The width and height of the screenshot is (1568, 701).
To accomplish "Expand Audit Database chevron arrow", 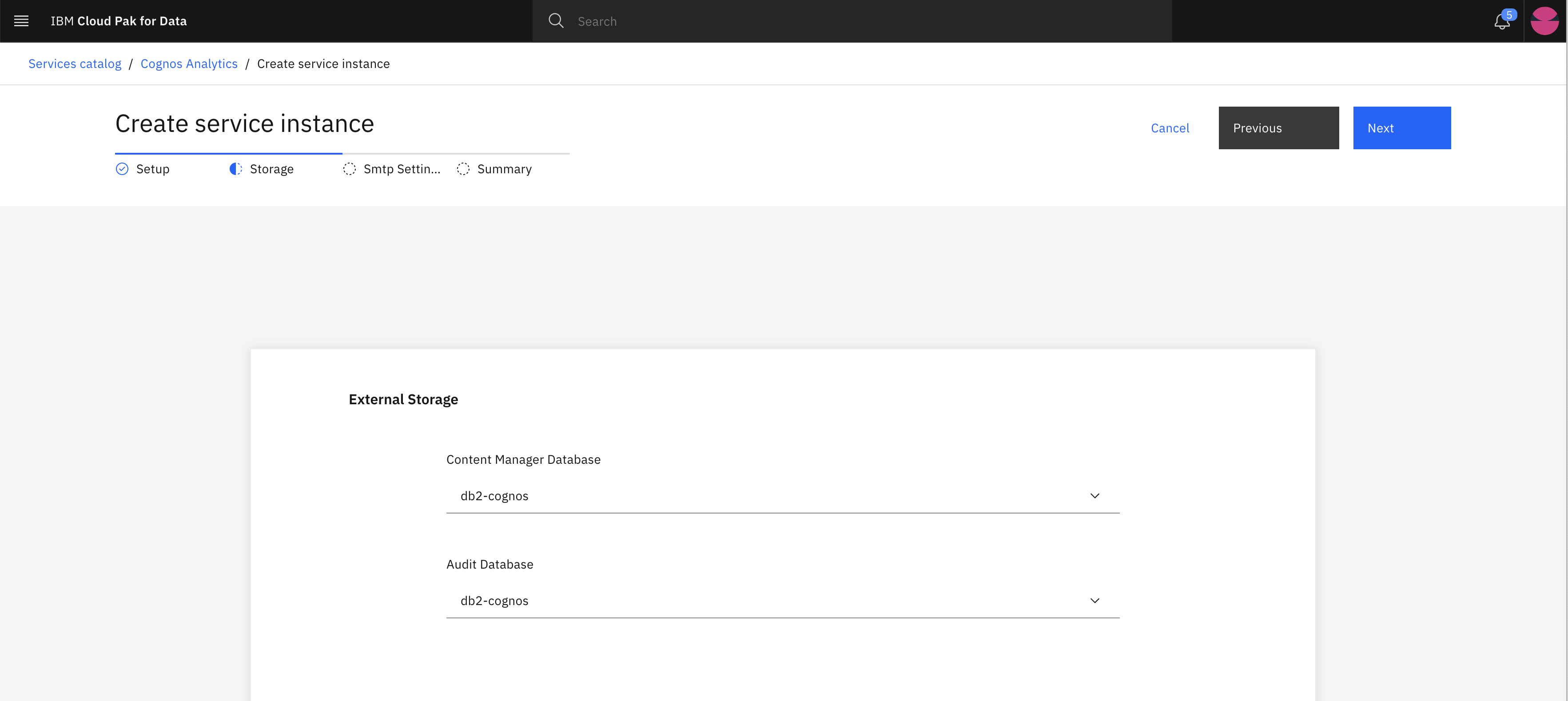I will (1094, 601).
